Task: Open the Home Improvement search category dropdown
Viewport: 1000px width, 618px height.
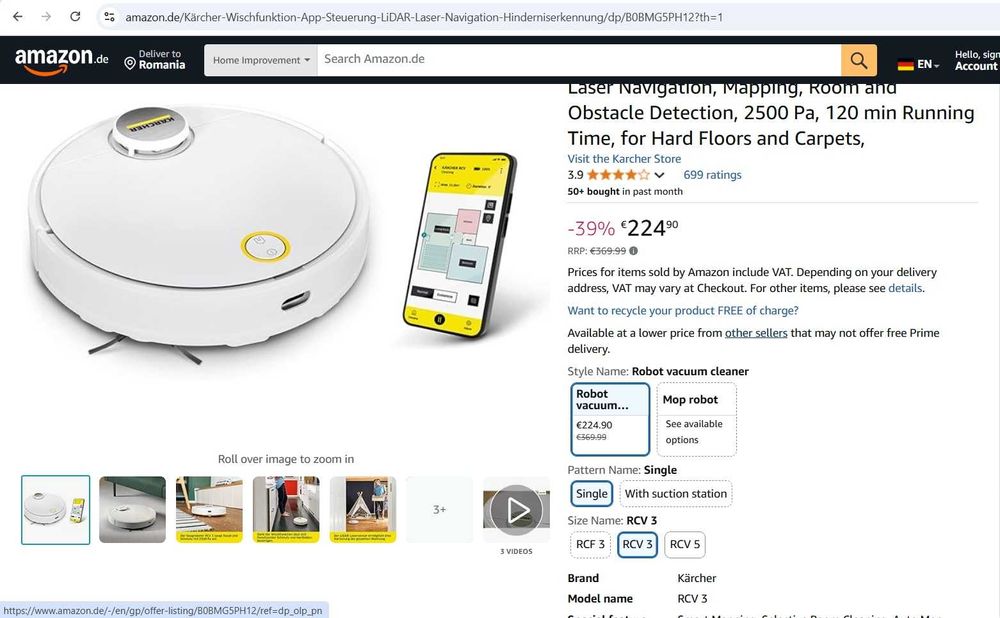Action: click(x=261, y=61)
